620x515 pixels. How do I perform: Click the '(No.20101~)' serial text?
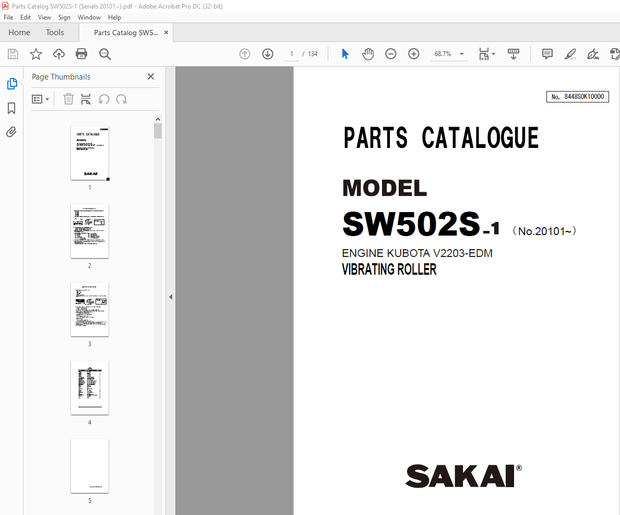(x=545, y=231)
